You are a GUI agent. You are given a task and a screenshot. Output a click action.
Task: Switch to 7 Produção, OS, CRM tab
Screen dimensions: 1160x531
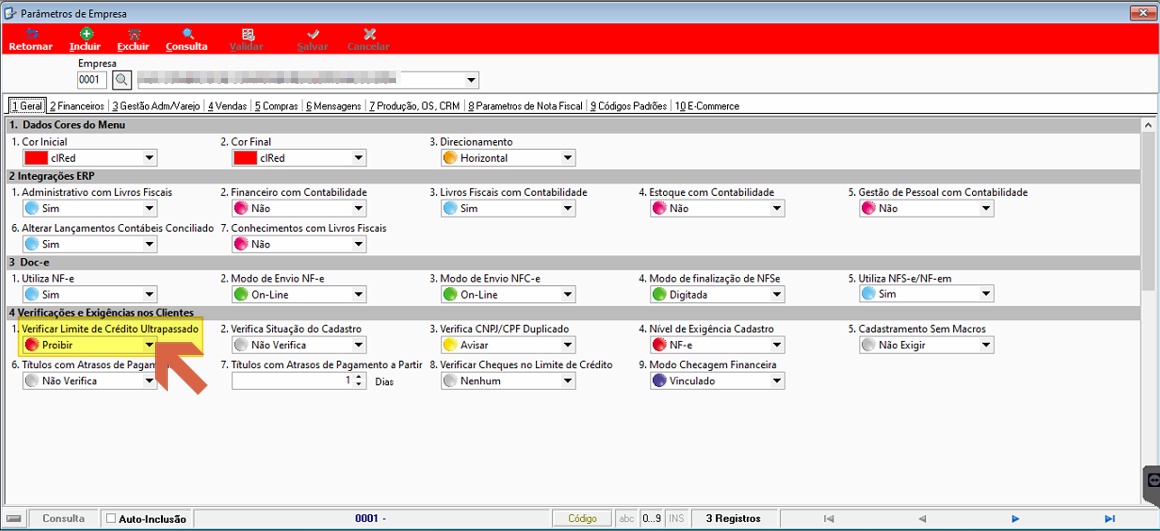coord(415,106)
